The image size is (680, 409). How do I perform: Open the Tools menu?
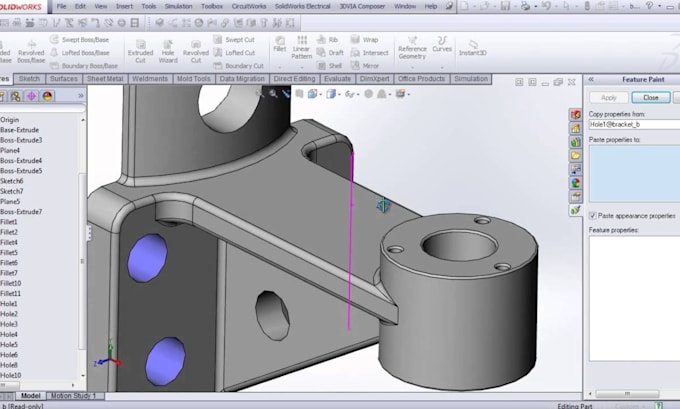149,6
